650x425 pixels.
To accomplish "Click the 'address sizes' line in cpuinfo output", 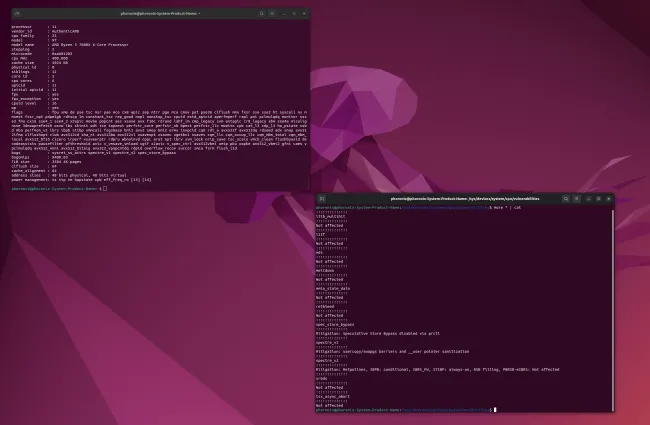I will pyautogui.click(x=69, y=175).
